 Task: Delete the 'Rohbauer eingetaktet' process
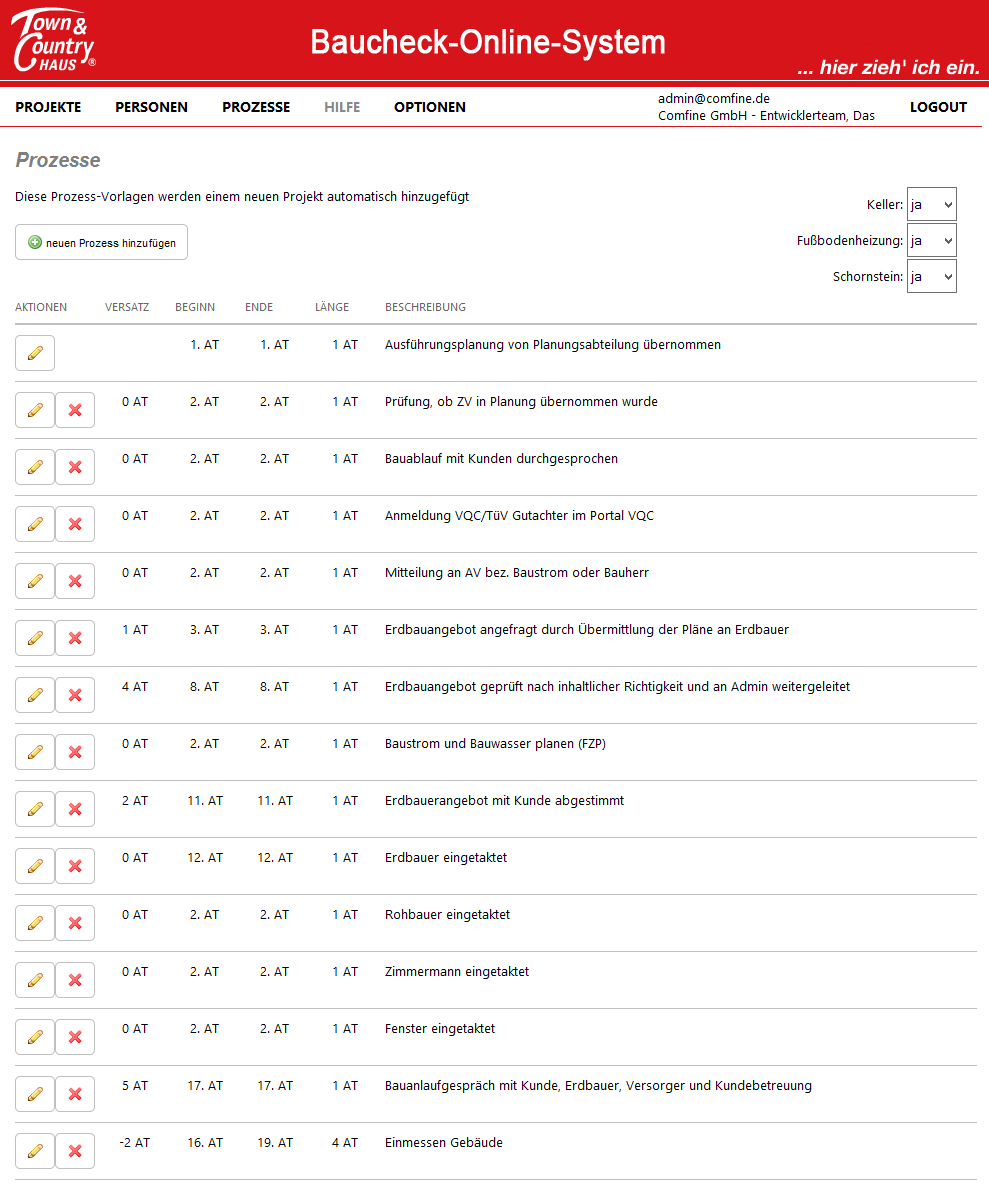[75, 923]
